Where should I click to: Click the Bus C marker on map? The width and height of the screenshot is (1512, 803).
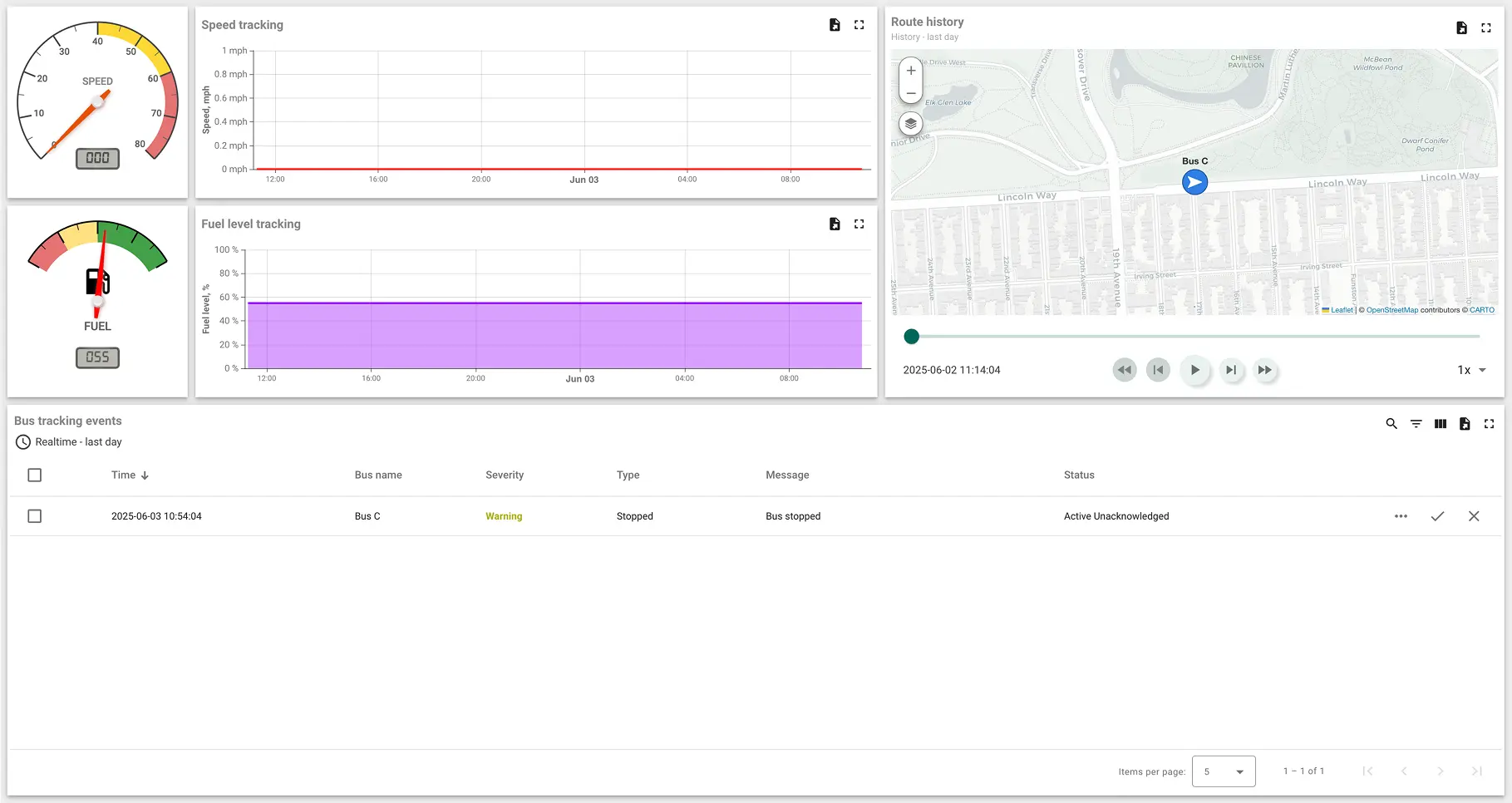(x=1194, y=182)
